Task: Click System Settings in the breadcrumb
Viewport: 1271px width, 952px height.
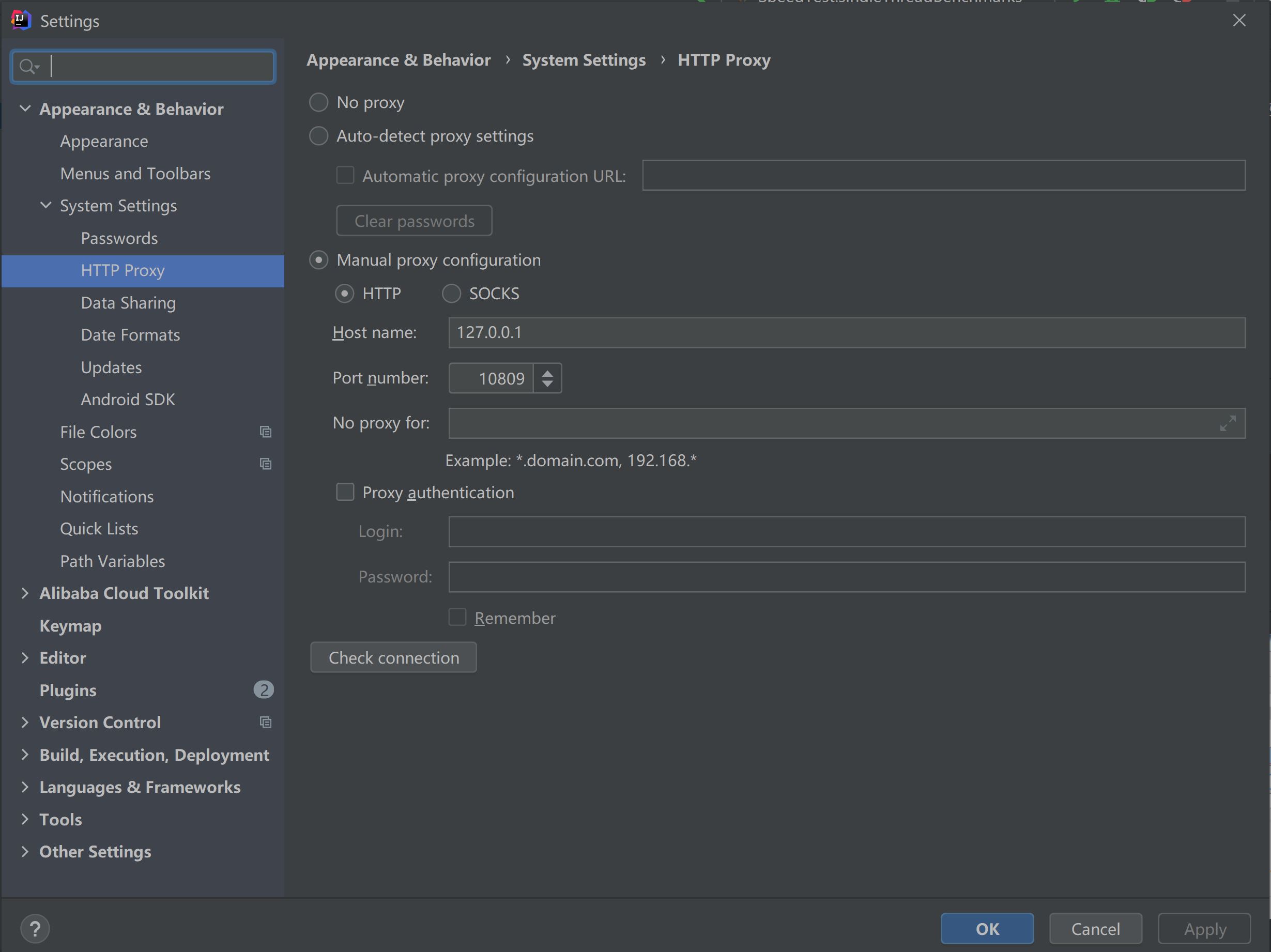Action: point(584,60)
